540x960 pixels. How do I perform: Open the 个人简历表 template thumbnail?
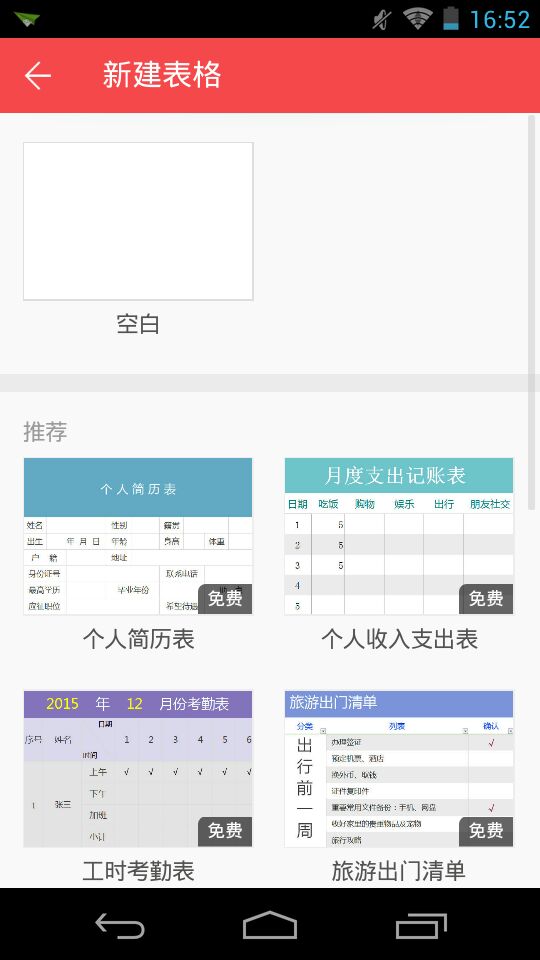pyautogui.click(x=138, y=536)
